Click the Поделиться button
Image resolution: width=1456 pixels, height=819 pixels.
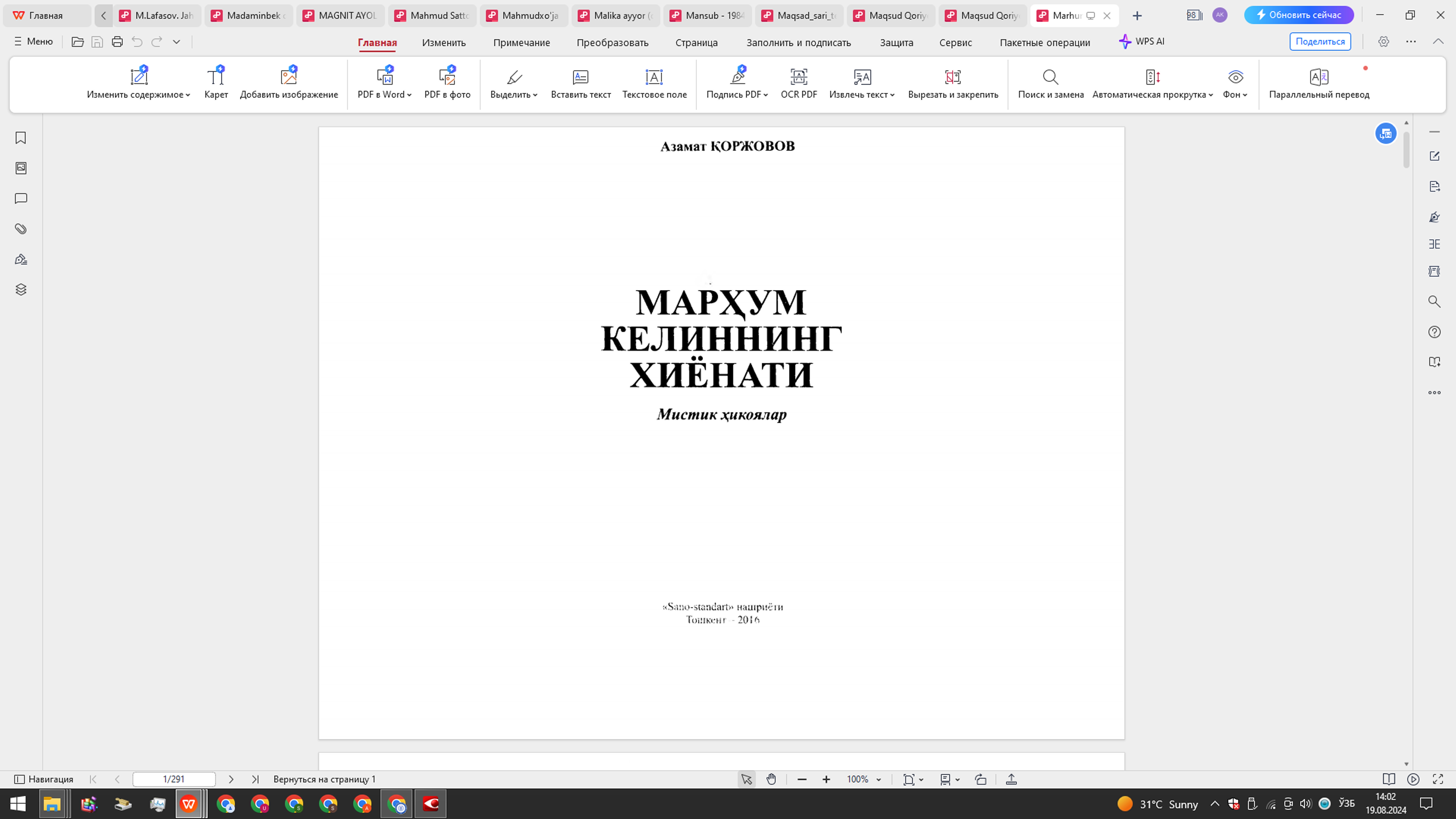pyautogui.click(x=1320, y=41)
